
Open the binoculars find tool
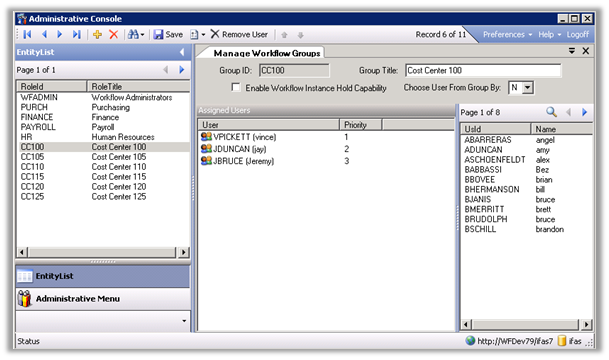coord(135,35)
